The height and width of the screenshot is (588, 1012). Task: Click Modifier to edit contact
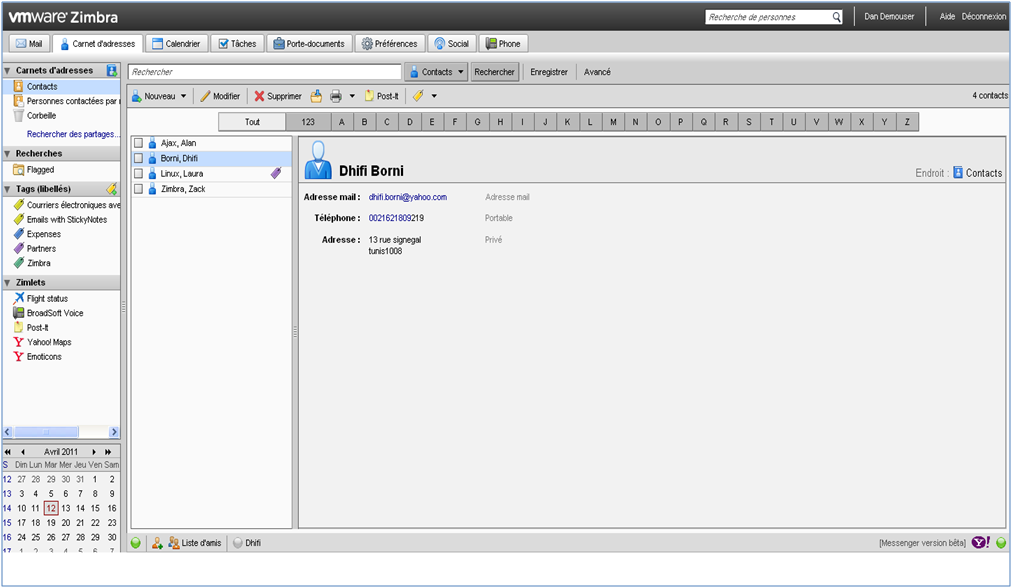pyautogui.click(x=219, y=96)
